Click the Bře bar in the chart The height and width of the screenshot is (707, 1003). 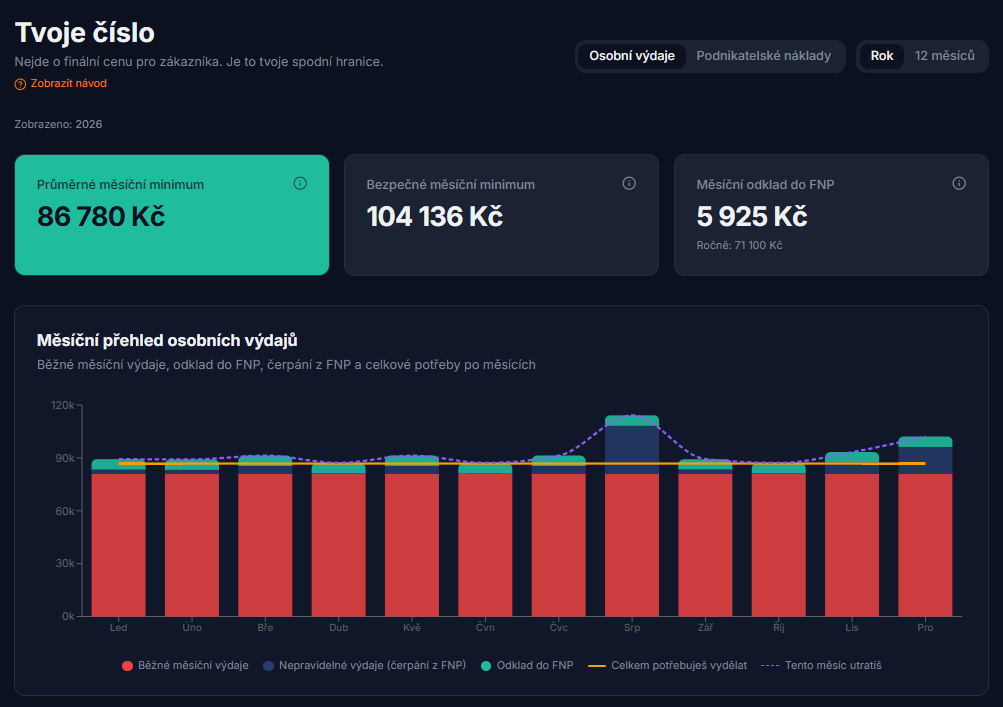(265, 536)
